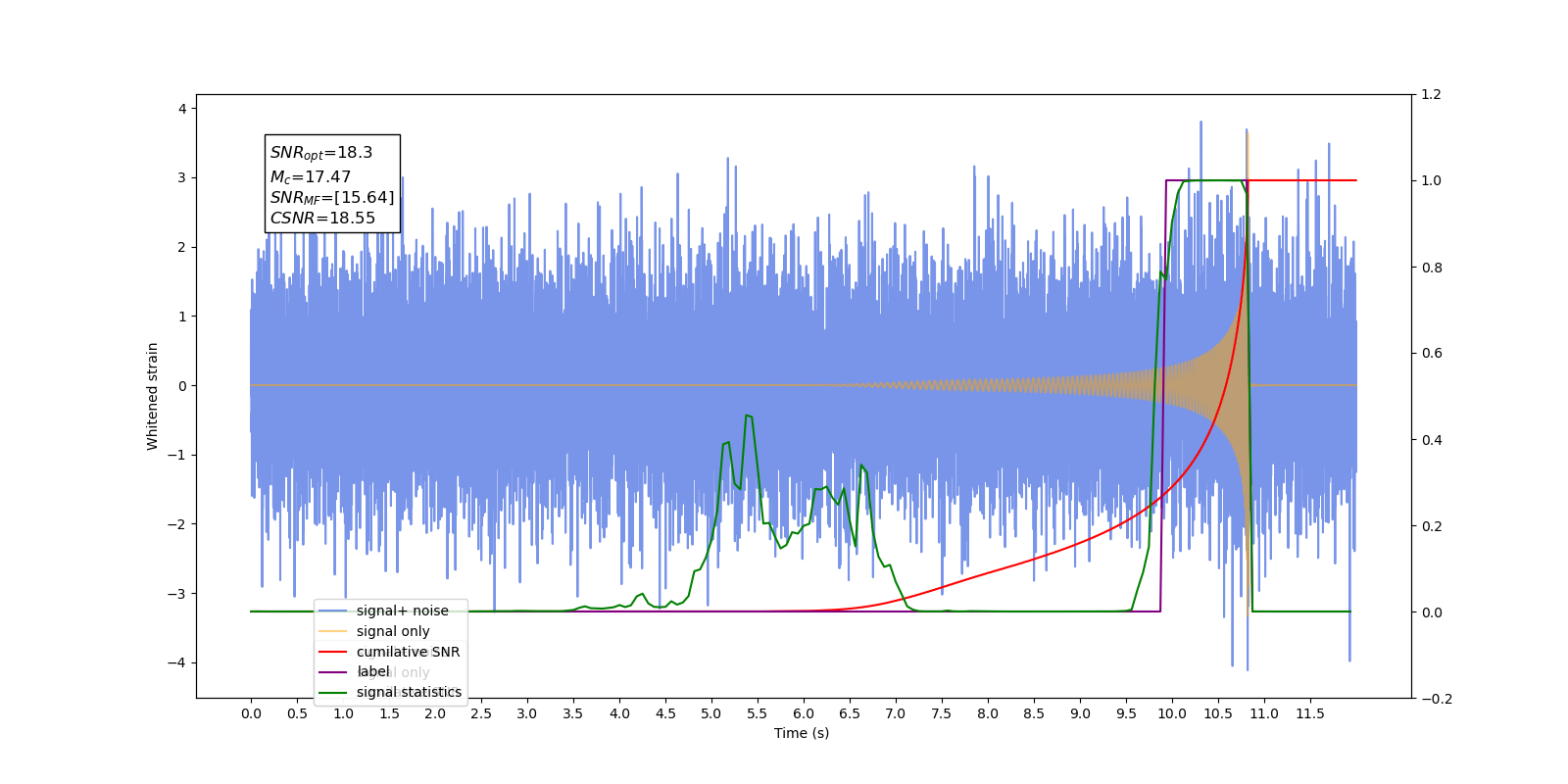Click the 1.2 tick on the right axis

1432,95
